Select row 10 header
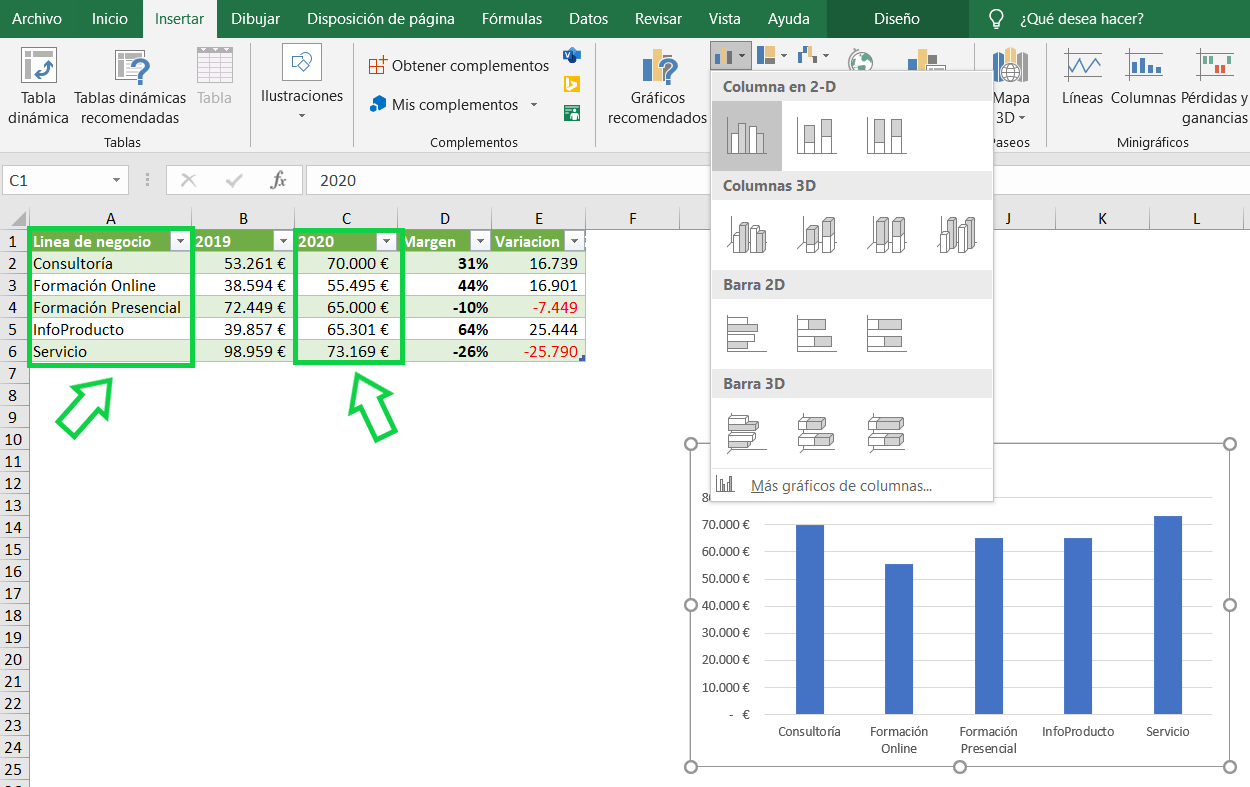Screen dimensions: 1250x787 tap(14, 440)
